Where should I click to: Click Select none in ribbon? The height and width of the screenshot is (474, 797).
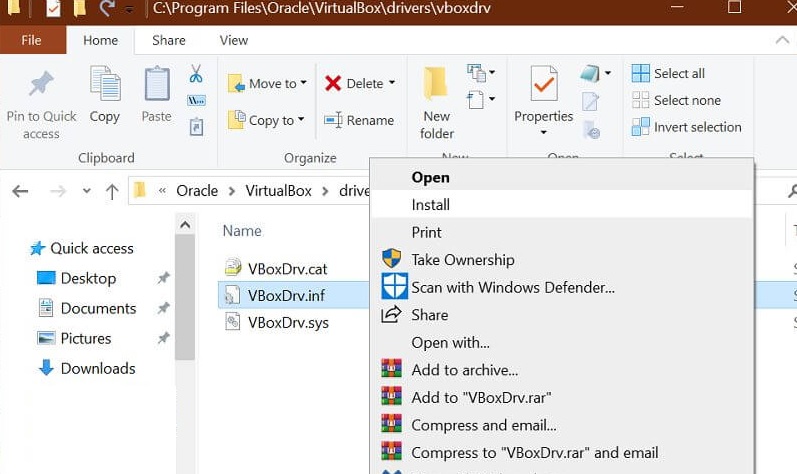[x=676, y=100]
